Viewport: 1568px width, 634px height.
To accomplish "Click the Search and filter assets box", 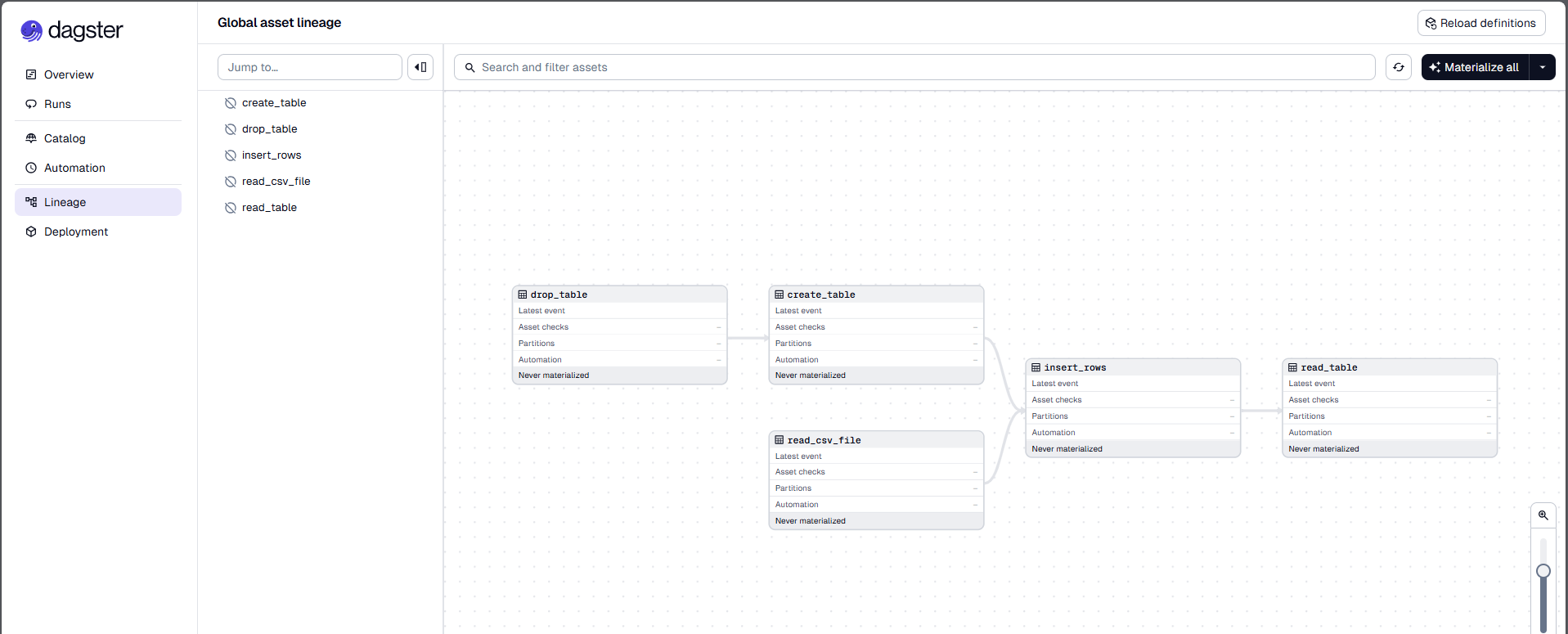I will 914,67.
